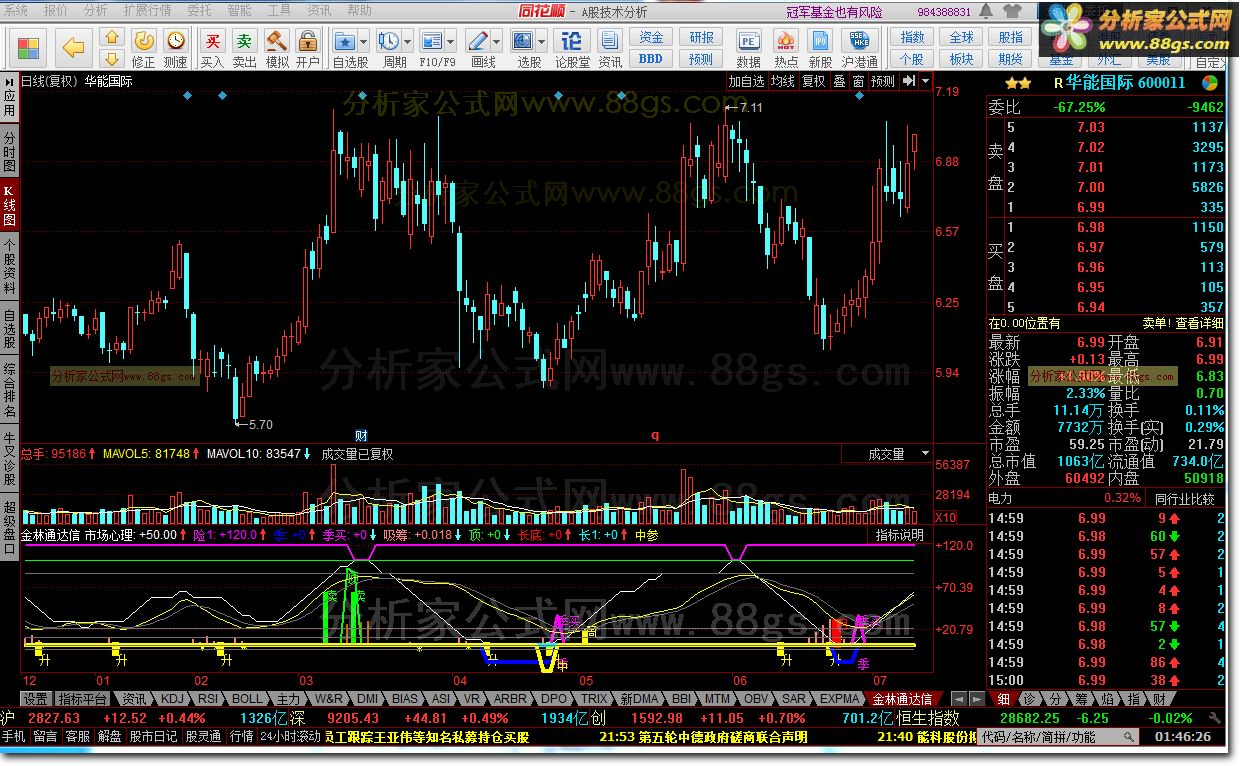Switch to the BOLL indicator tab
The width and height of the screenshot is (1241, 766).
point(247,699)
